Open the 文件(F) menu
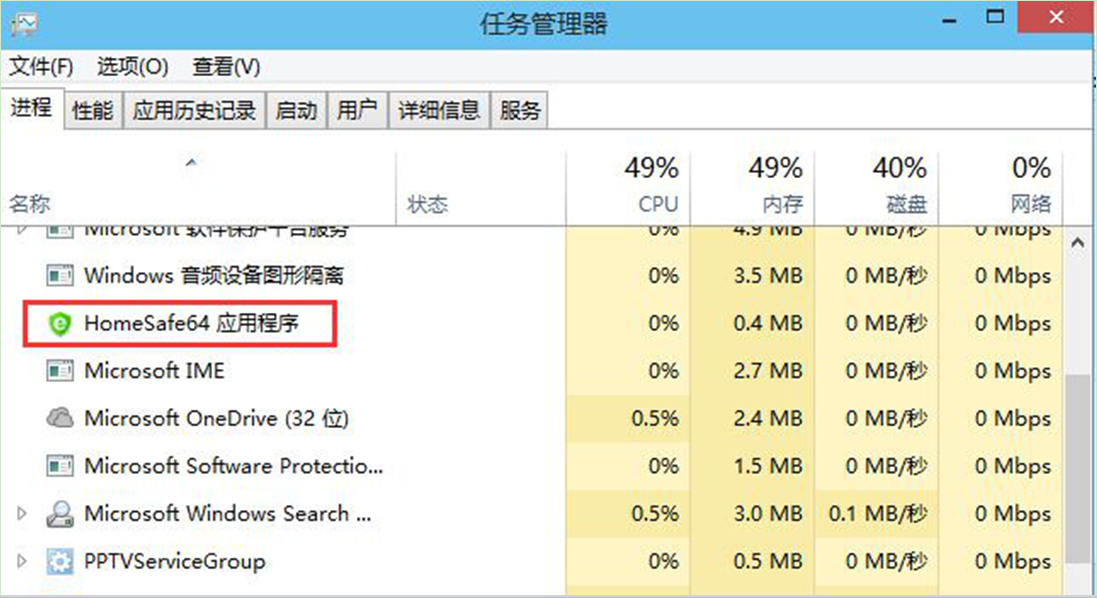 [41, 67]
